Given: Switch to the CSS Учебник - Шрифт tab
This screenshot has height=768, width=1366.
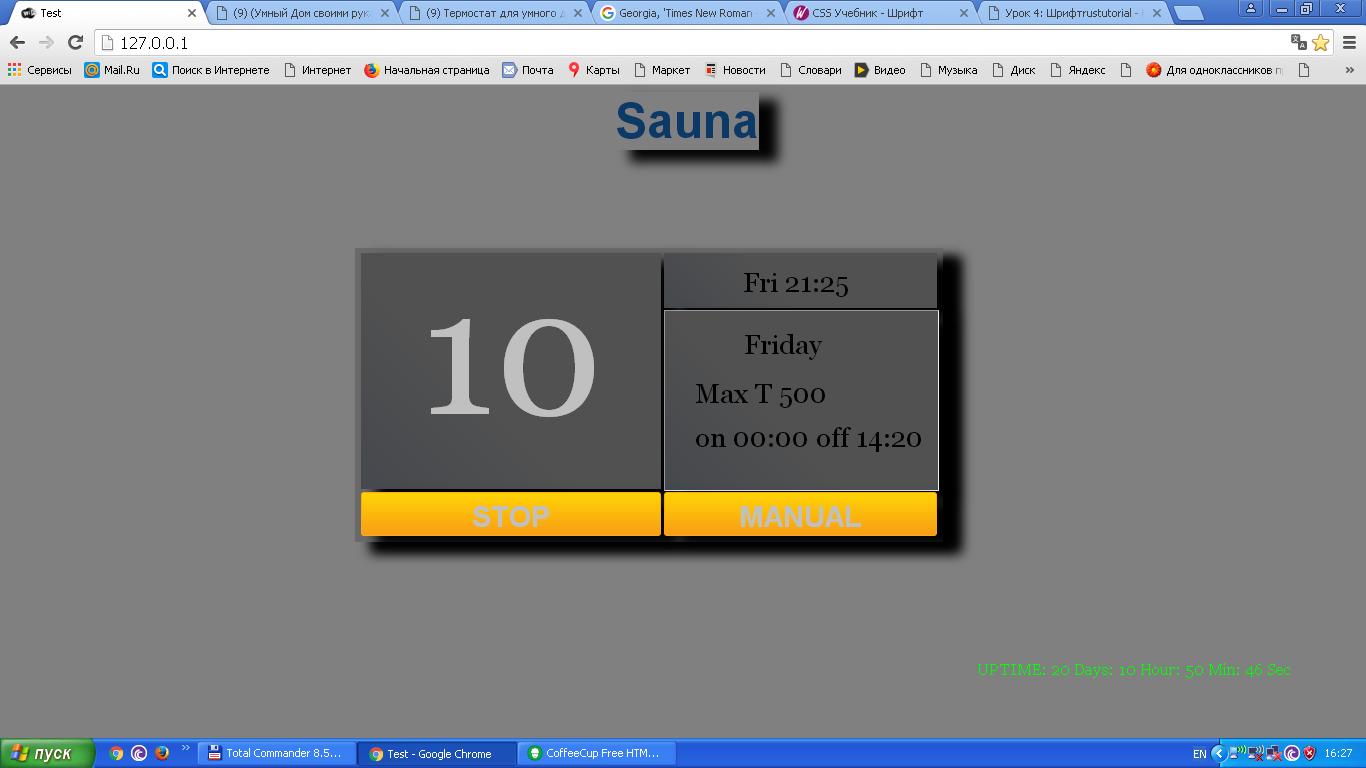Looking at the screenshot, I should click(x=880, y=13).
